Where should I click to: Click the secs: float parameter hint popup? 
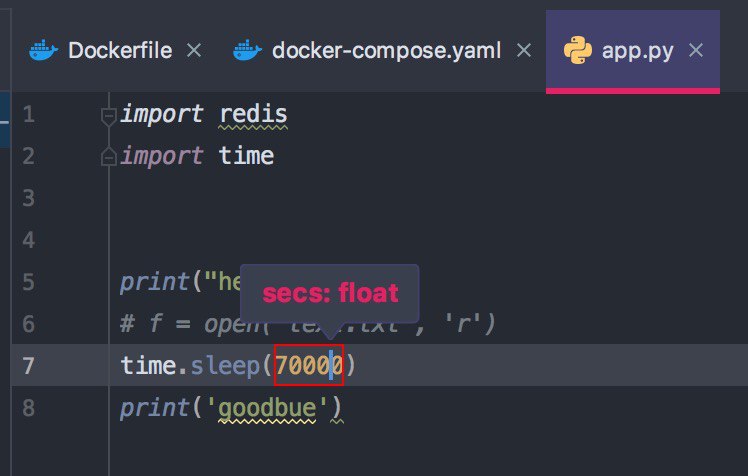pyautogui.click(x=330, y=293)
